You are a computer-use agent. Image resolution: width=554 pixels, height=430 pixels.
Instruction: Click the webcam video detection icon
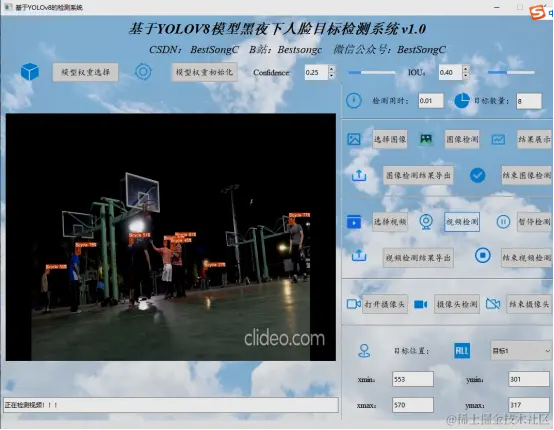[426, 222]
